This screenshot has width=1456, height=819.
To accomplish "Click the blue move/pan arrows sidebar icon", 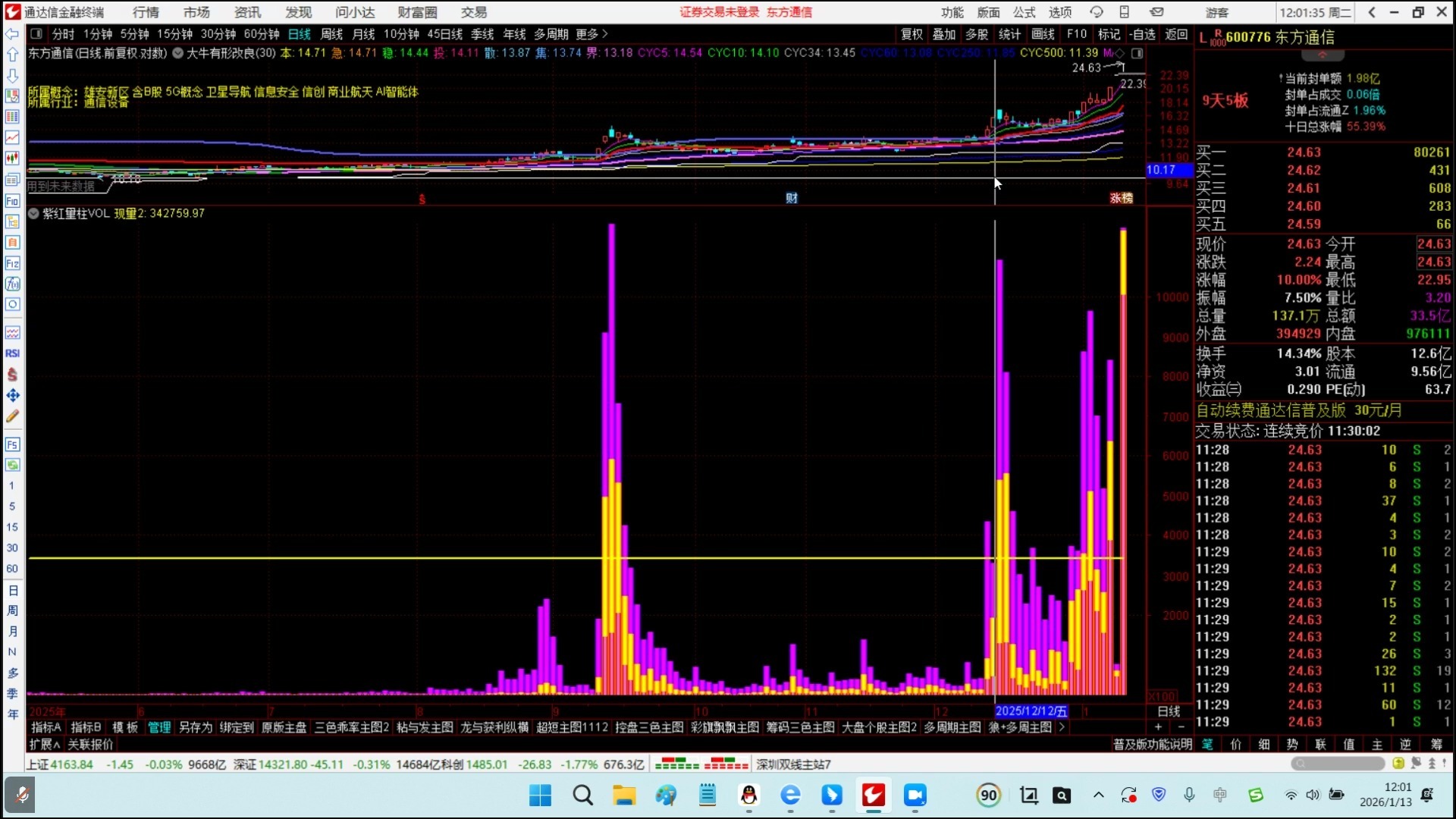I will pyautogui.click(x=12, y=395).
